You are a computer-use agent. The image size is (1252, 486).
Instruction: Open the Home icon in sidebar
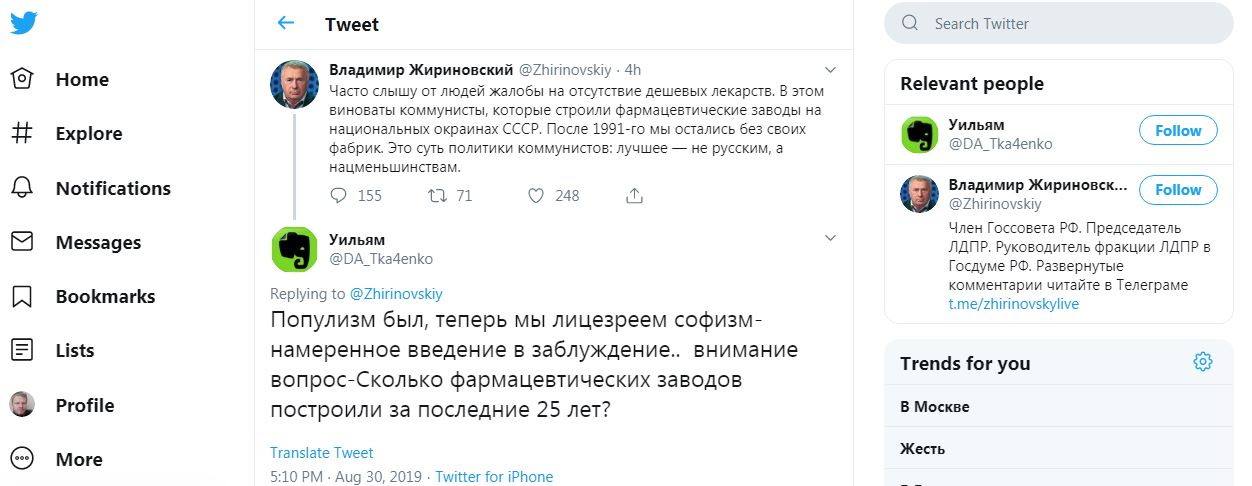click(x=22, y=79)
